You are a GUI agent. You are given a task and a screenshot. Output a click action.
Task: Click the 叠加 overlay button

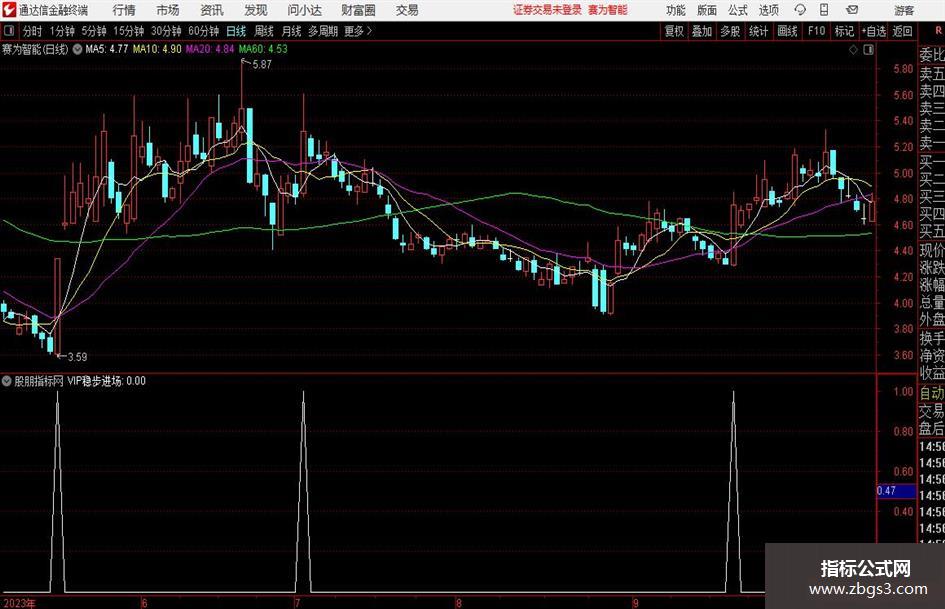(x=702, y=31)
